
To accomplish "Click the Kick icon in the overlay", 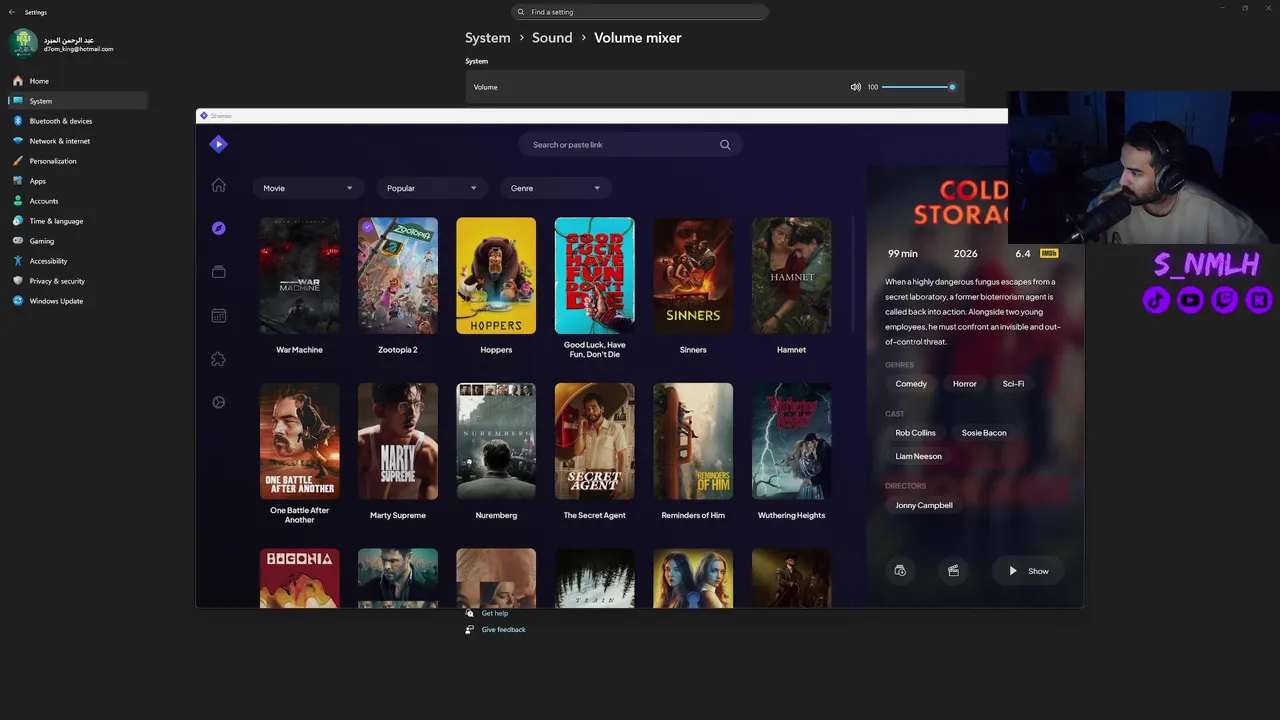I will [1258, 299].
